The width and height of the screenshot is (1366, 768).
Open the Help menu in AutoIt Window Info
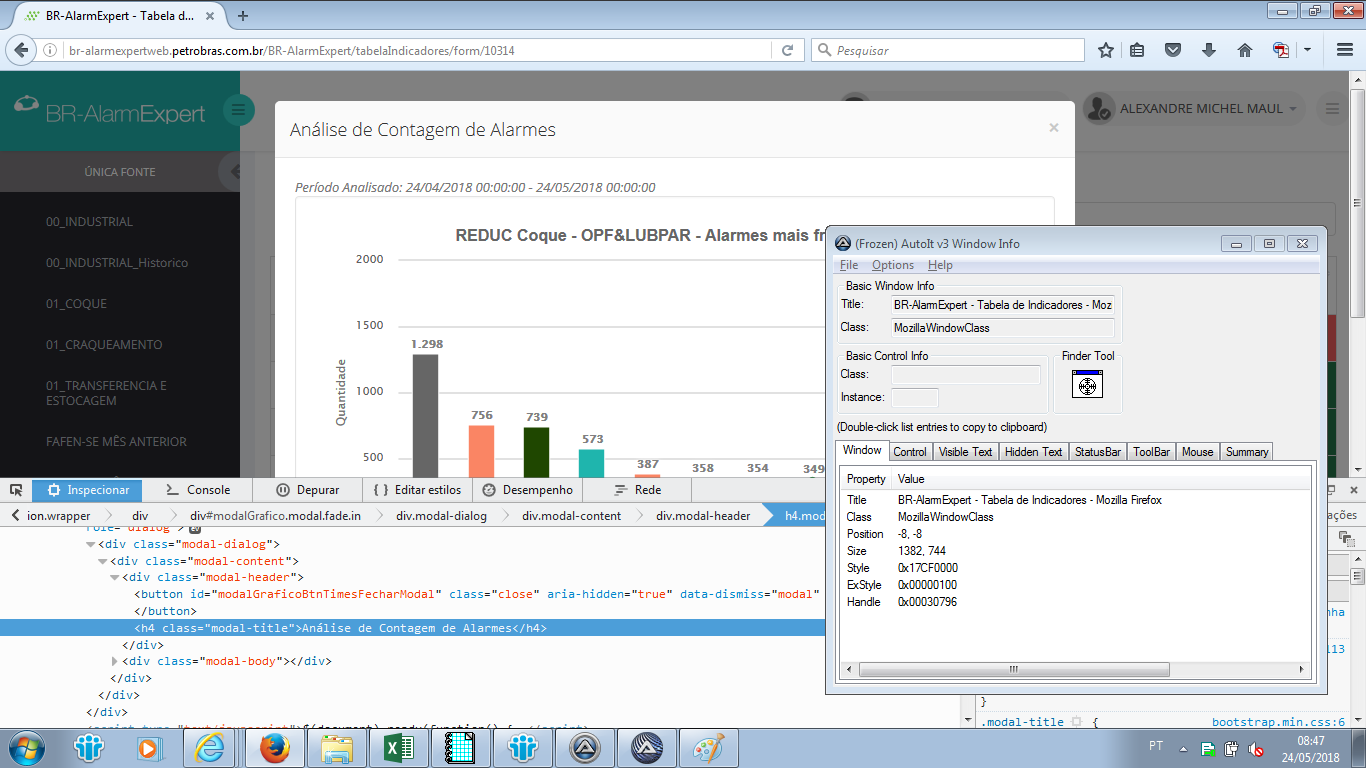940,265
